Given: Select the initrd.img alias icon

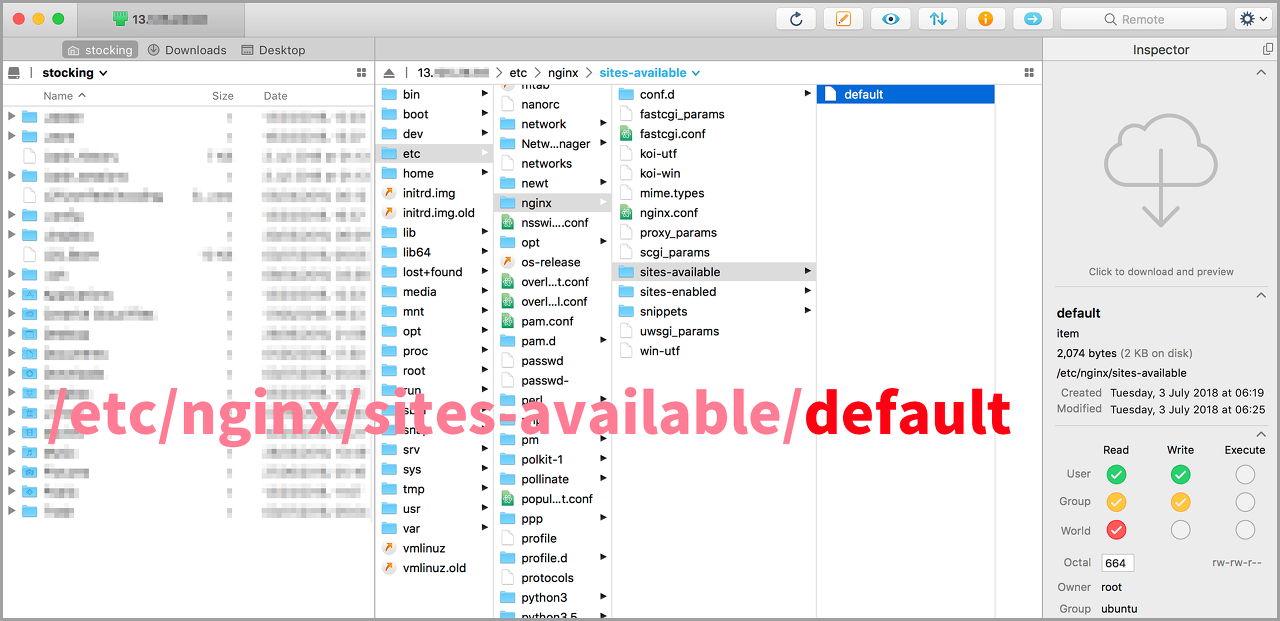Looking at the screenshot, I should coord(390,193).
